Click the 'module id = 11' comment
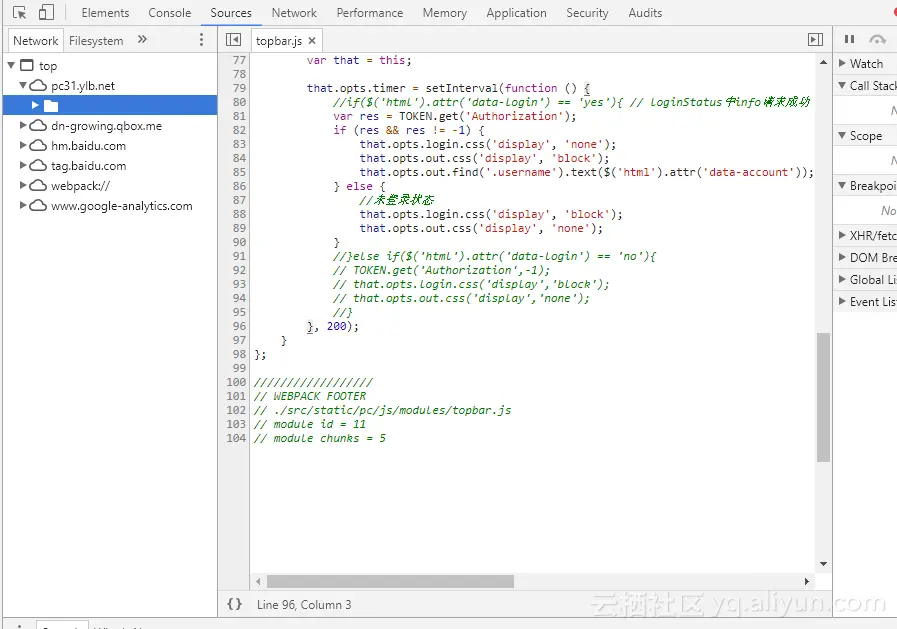Image resolution: width=897 pixels, height=629 pixels. (310, 424)
